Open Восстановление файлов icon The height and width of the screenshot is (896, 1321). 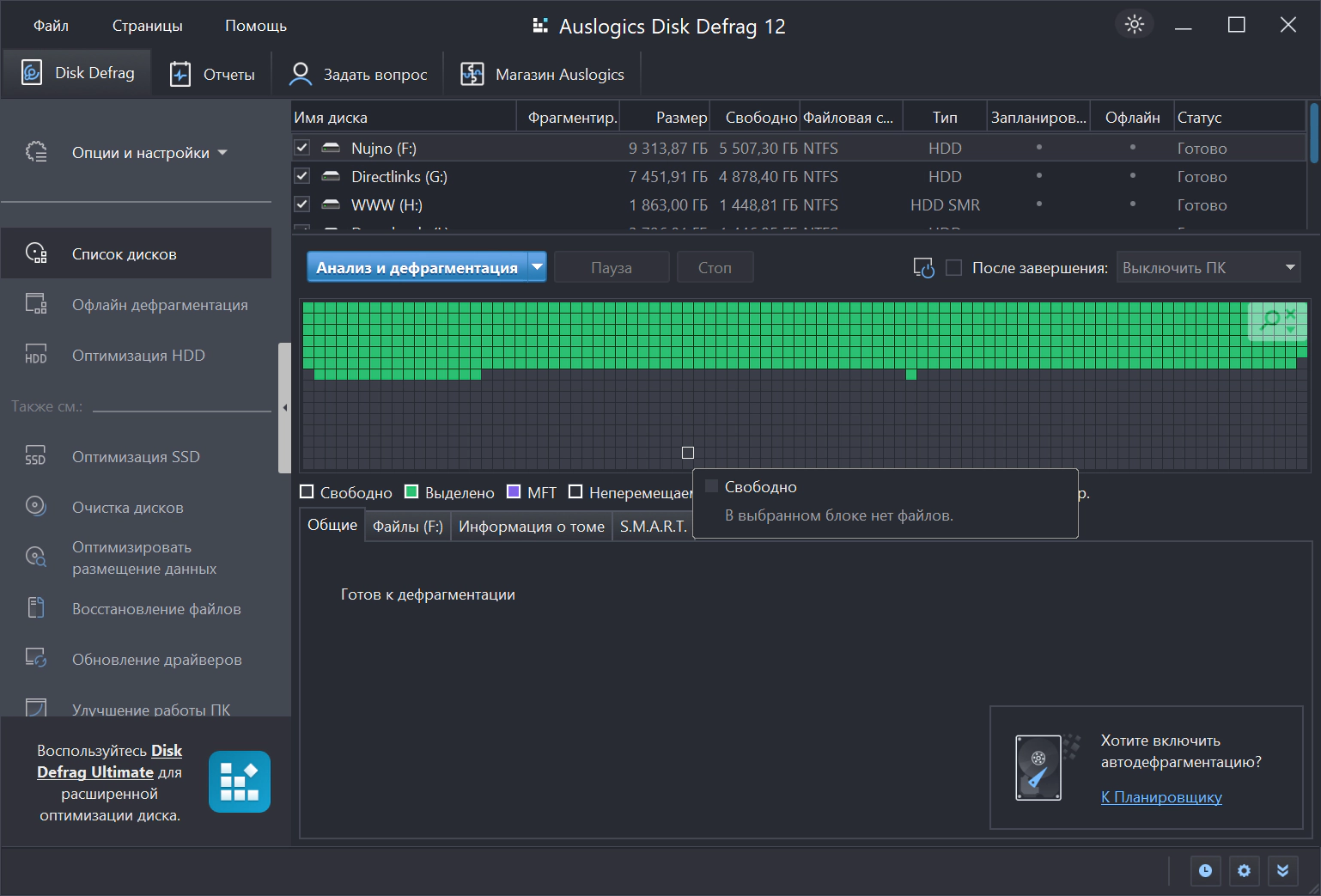(36, 608)
